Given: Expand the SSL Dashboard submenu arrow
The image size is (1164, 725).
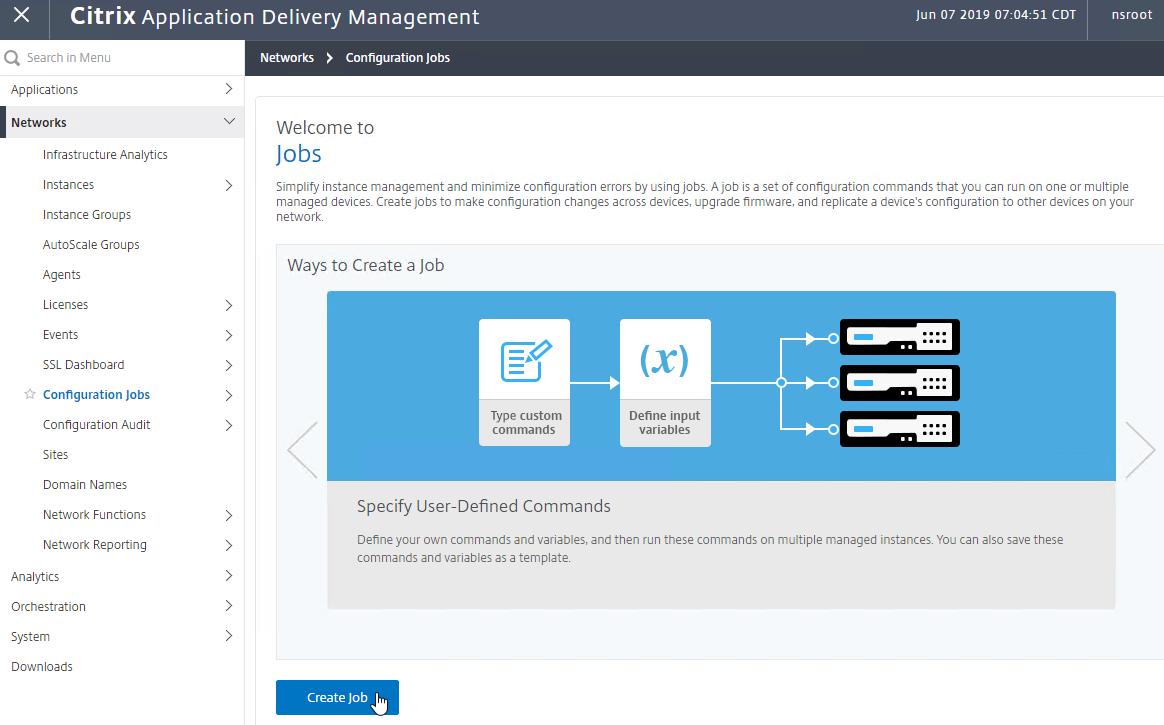Looking at the screenshot, I should [x=229, y=366].
